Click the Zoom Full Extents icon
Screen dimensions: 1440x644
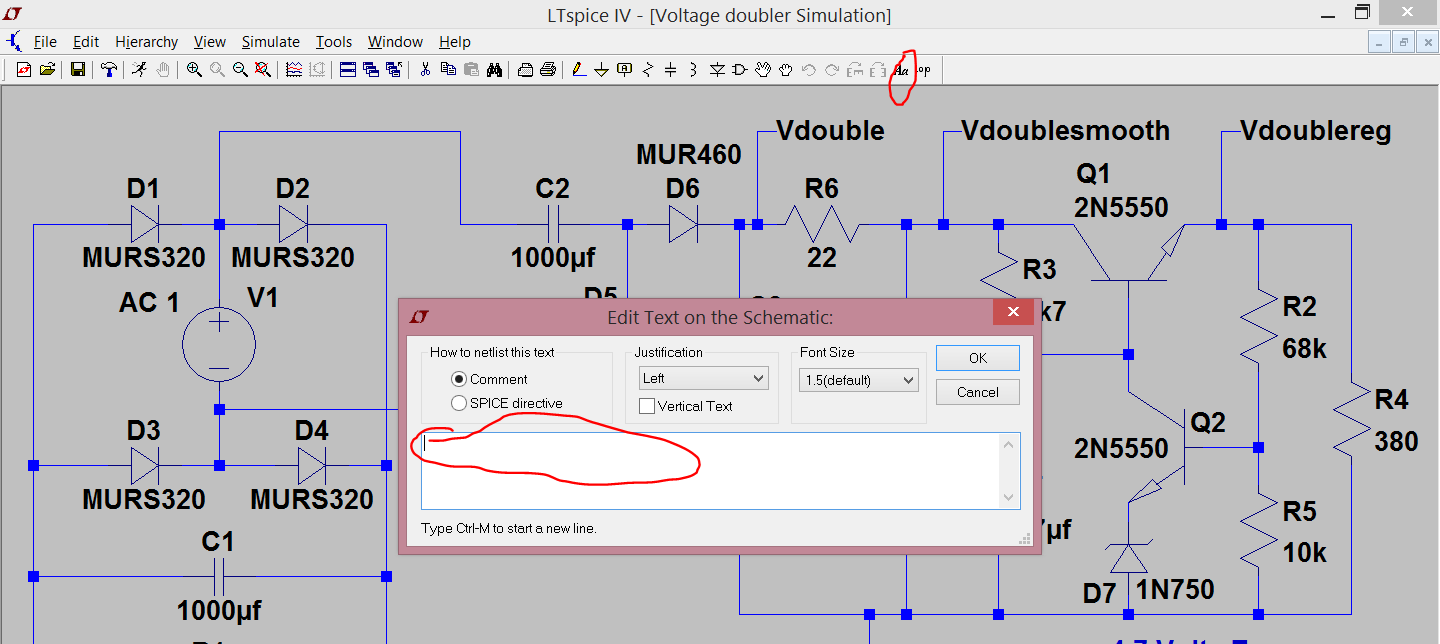[262, 69]
